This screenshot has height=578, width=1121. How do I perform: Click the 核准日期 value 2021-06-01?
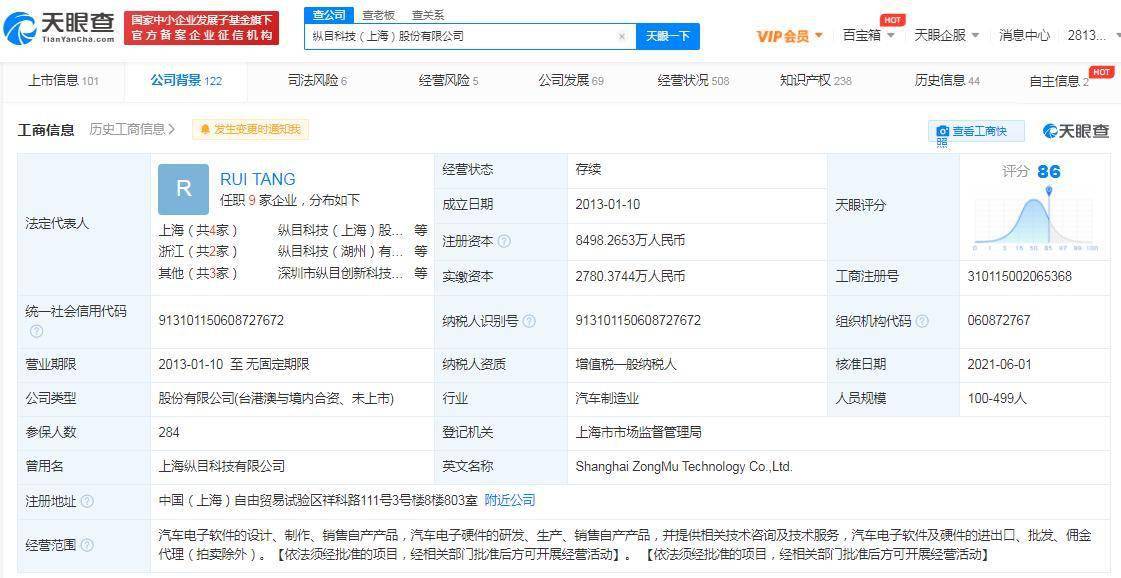(x=999, y=364)
